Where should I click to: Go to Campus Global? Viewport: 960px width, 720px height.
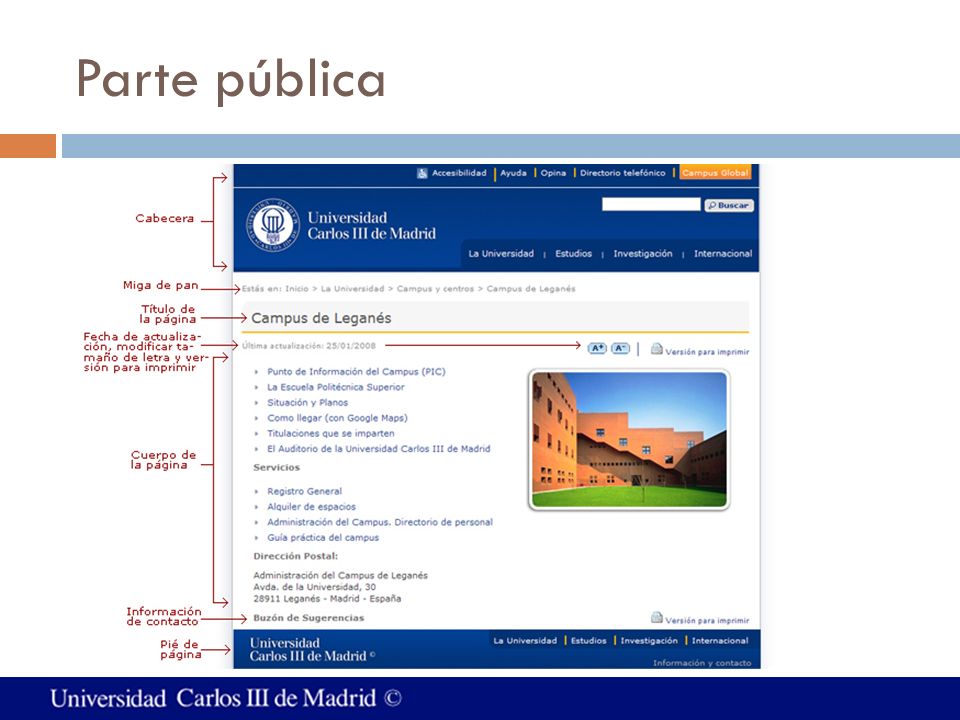point(715,173)
